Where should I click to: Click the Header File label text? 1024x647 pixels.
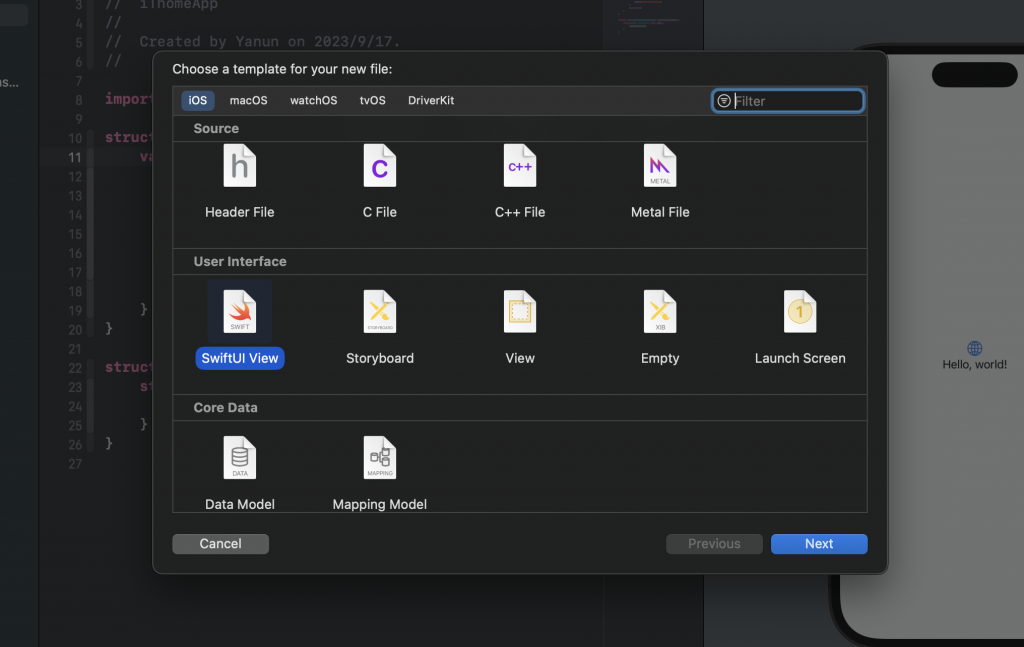click(240, 212)
